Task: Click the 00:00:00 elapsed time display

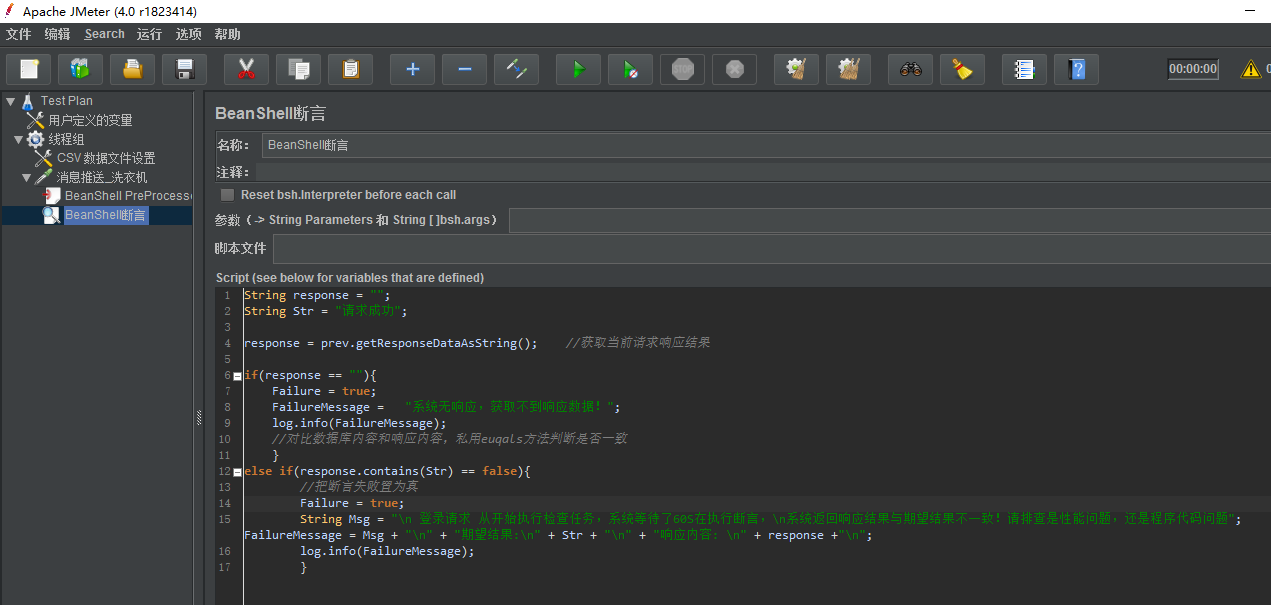Action: point(1193,69)
